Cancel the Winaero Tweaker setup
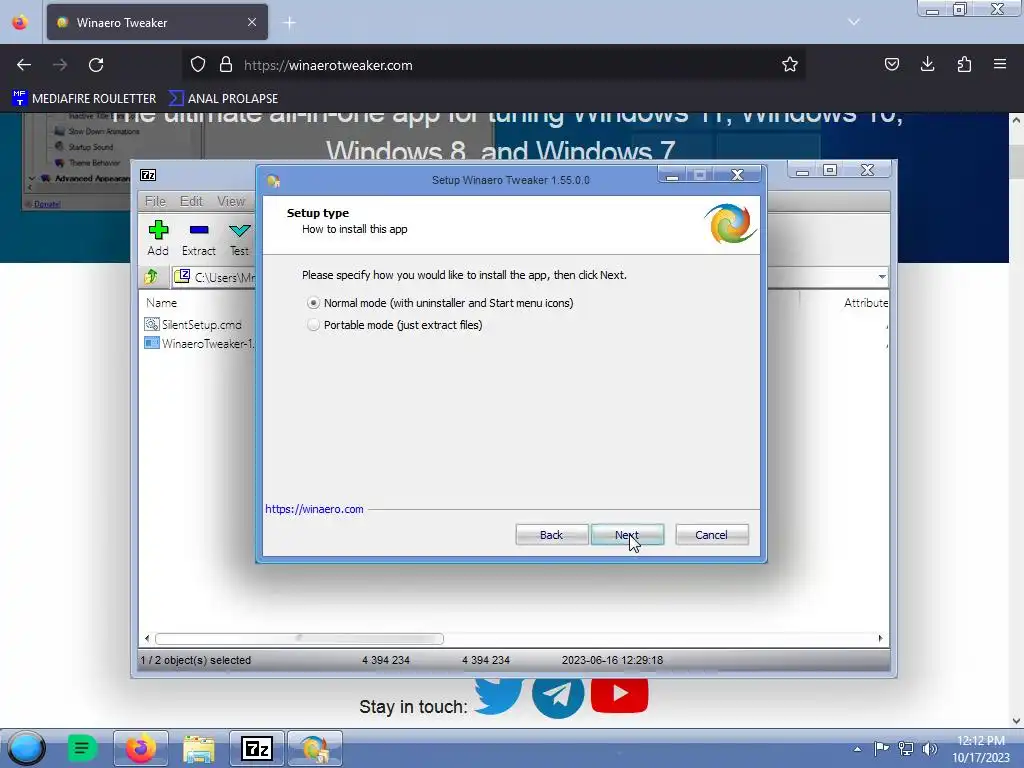1024x768 pixels. tap(711, 535)
